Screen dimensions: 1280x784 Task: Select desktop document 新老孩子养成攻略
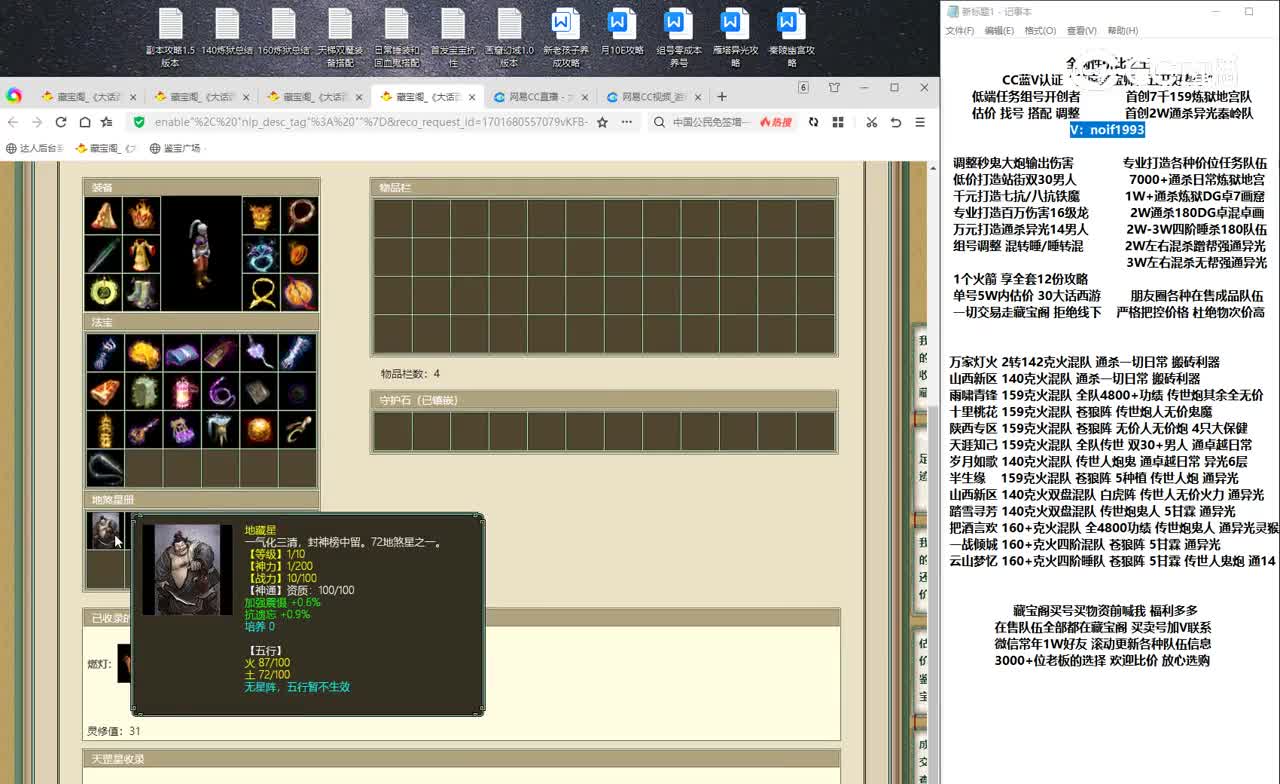point(566,39)
